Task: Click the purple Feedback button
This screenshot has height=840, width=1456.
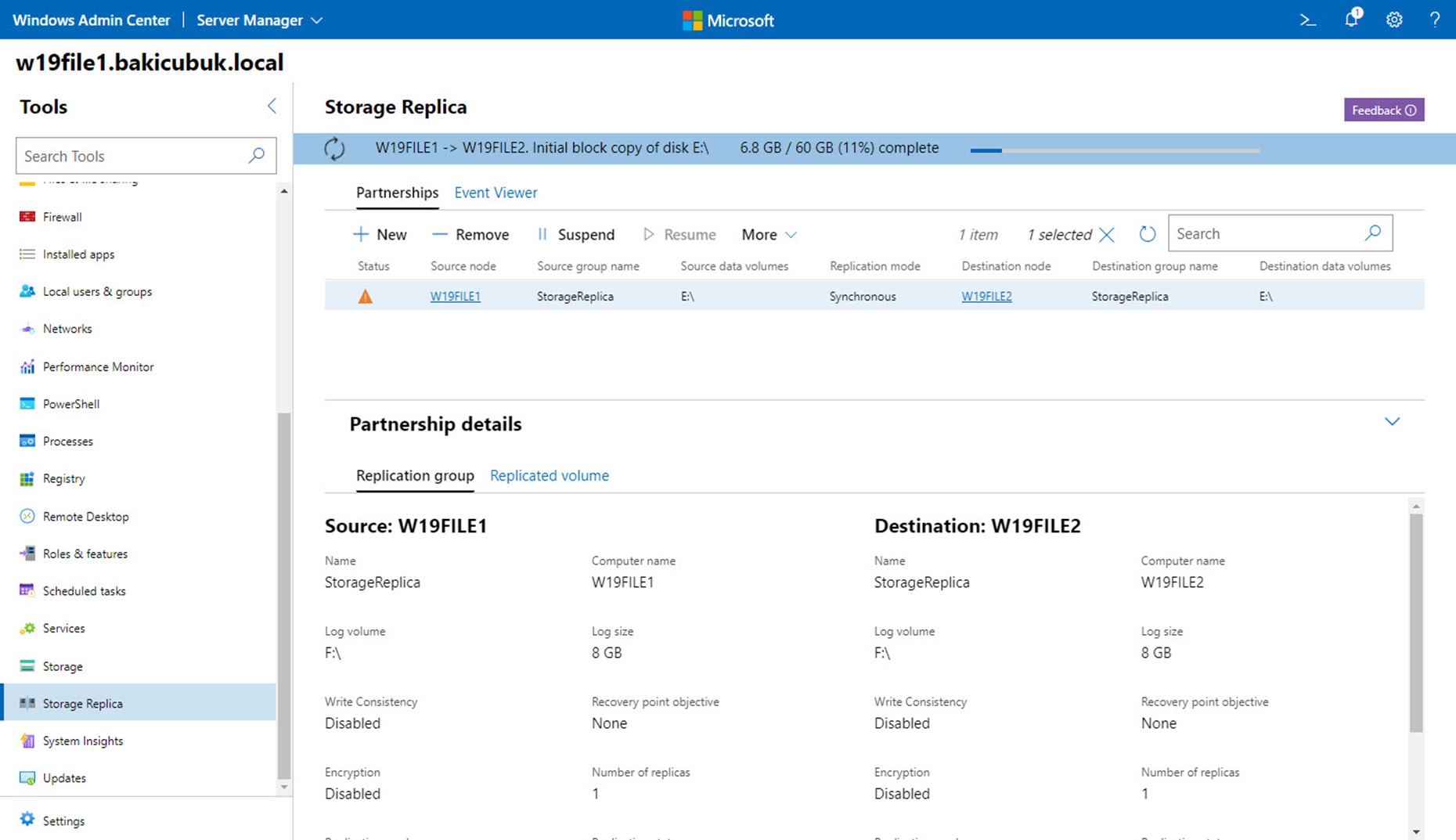Action: click(1383, 110)
